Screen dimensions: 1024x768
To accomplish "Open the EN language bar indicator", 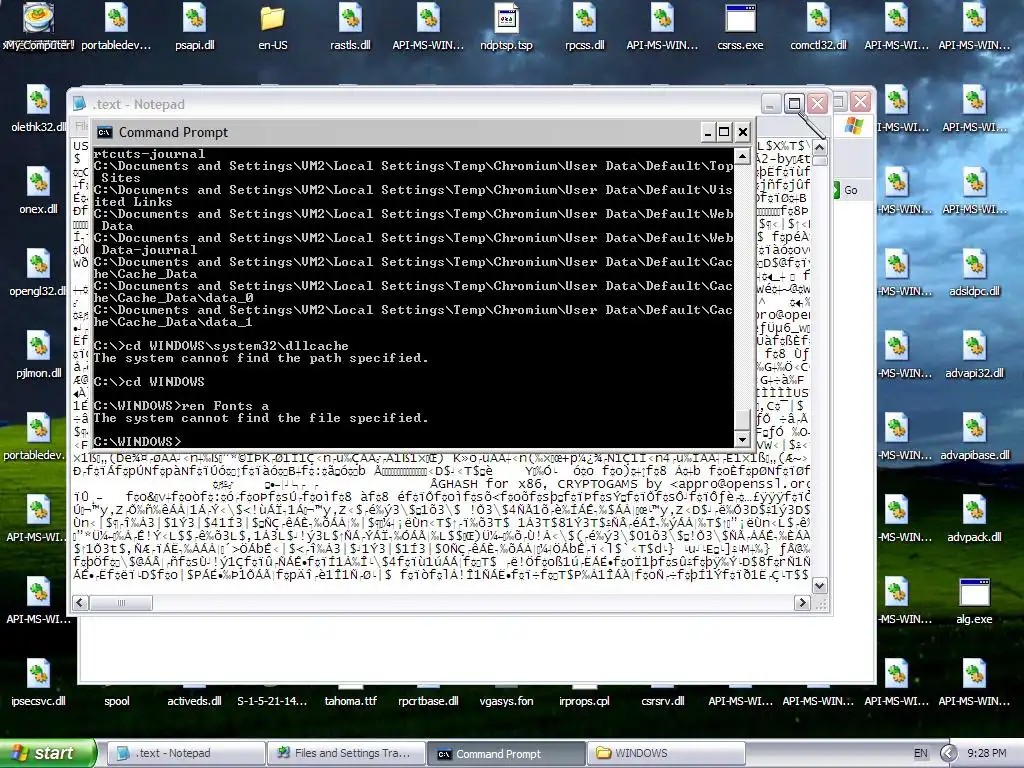I will [x=920, y=753].
